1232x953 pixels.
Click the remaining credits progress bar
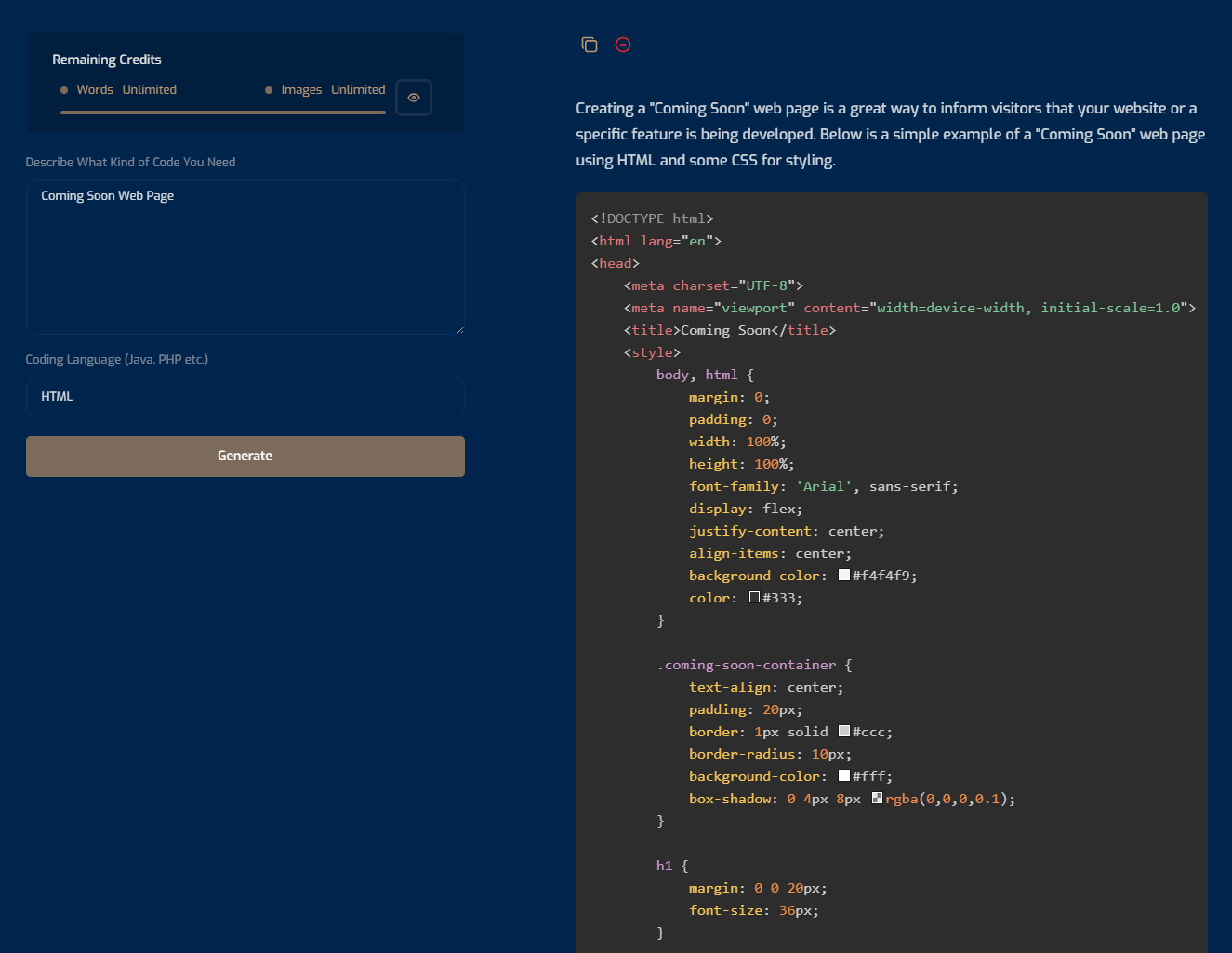click(x=223, y=113)
